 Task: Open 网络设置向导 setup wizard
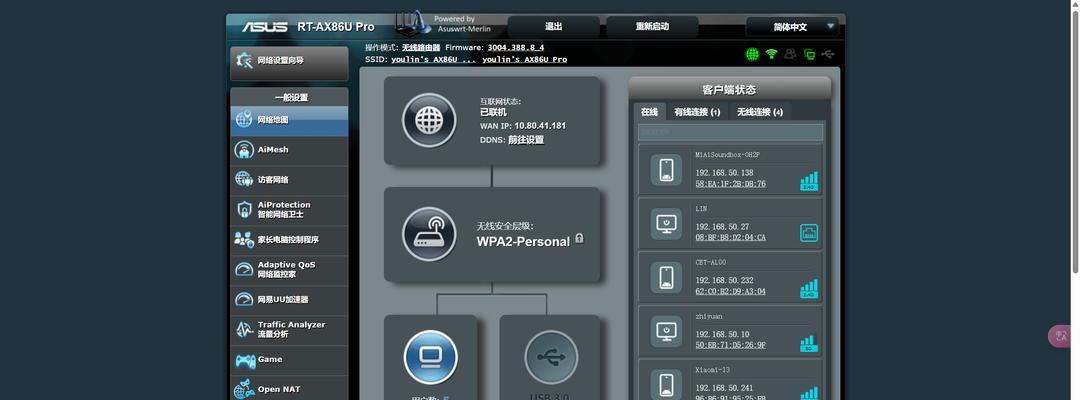289,61
